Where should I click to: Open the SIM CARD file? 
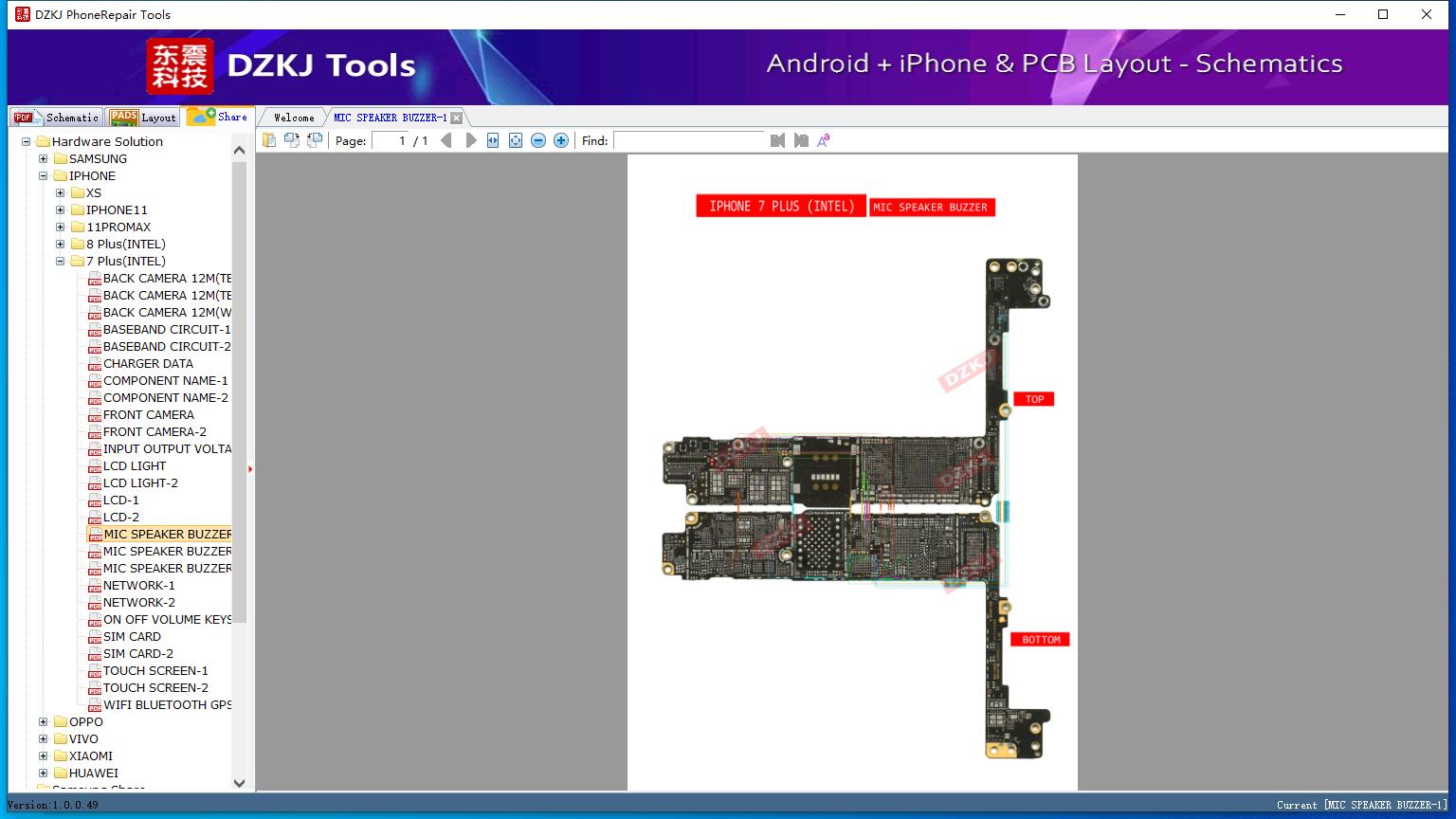pyautogui.click(x=132, y=637)
